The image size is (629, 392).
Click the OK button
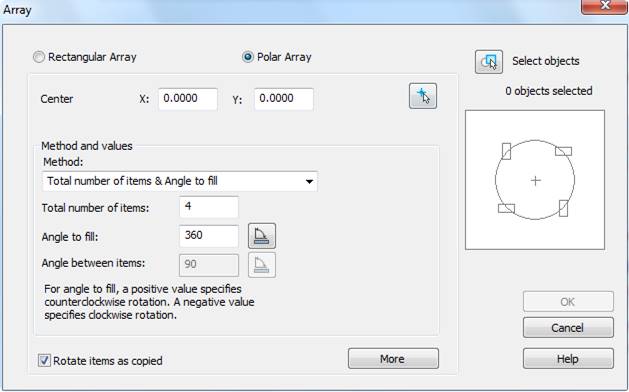pos(568,302)
